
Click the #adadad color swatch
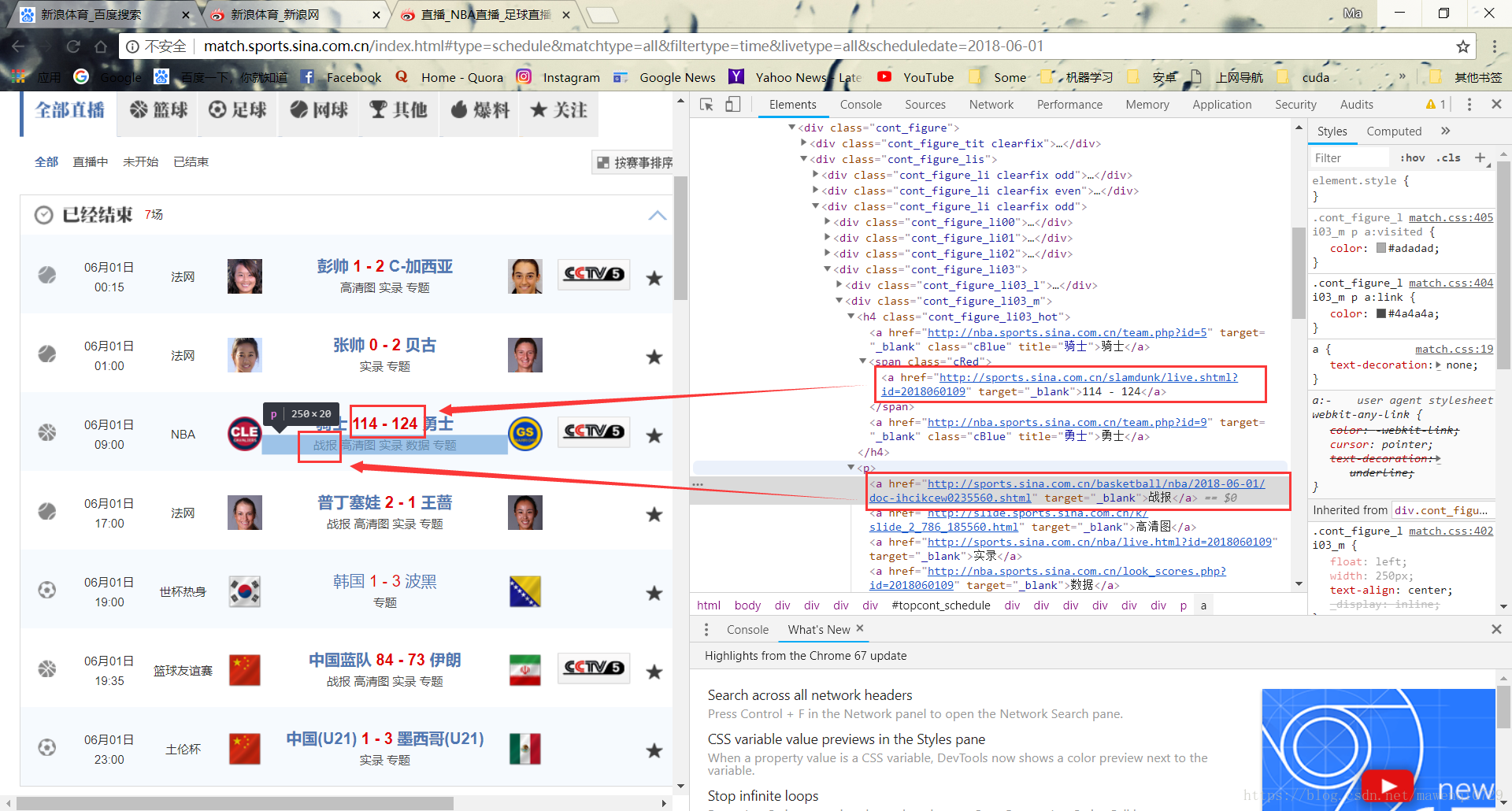pos(1381,248)
